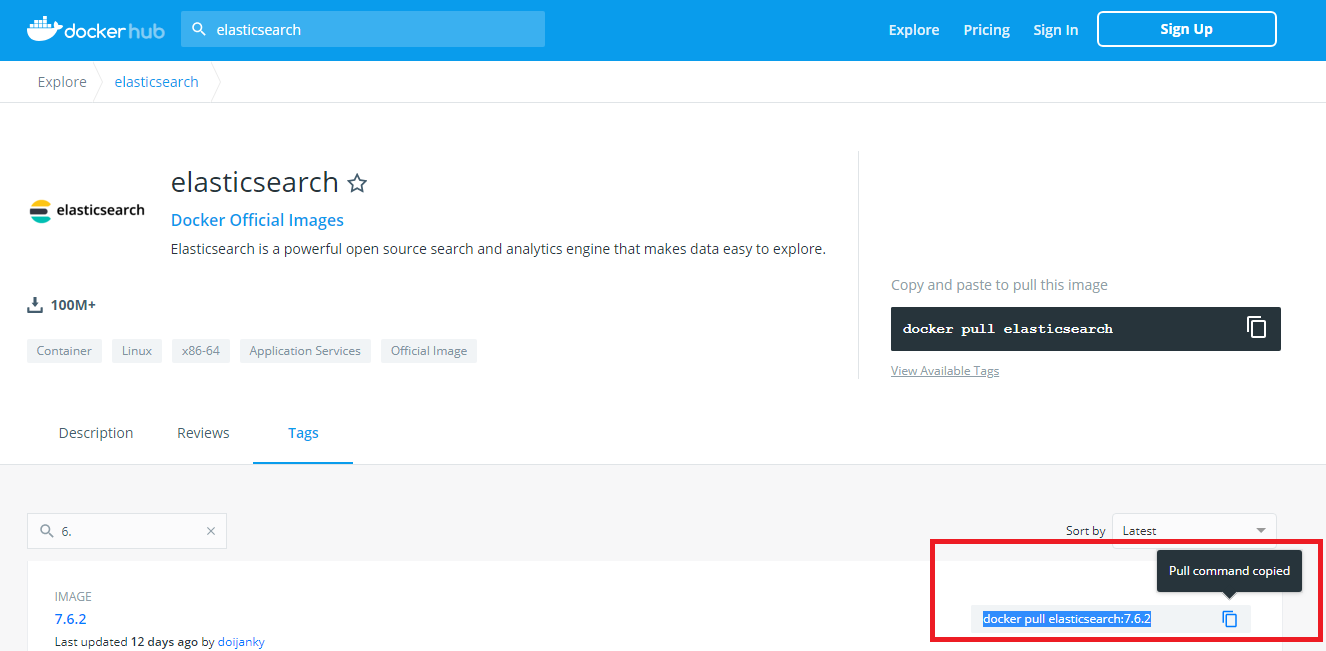Image resolution: width=1326 pixels, height=651 pixels.
Task: Click the download count icon
Action: pos(35,304)
